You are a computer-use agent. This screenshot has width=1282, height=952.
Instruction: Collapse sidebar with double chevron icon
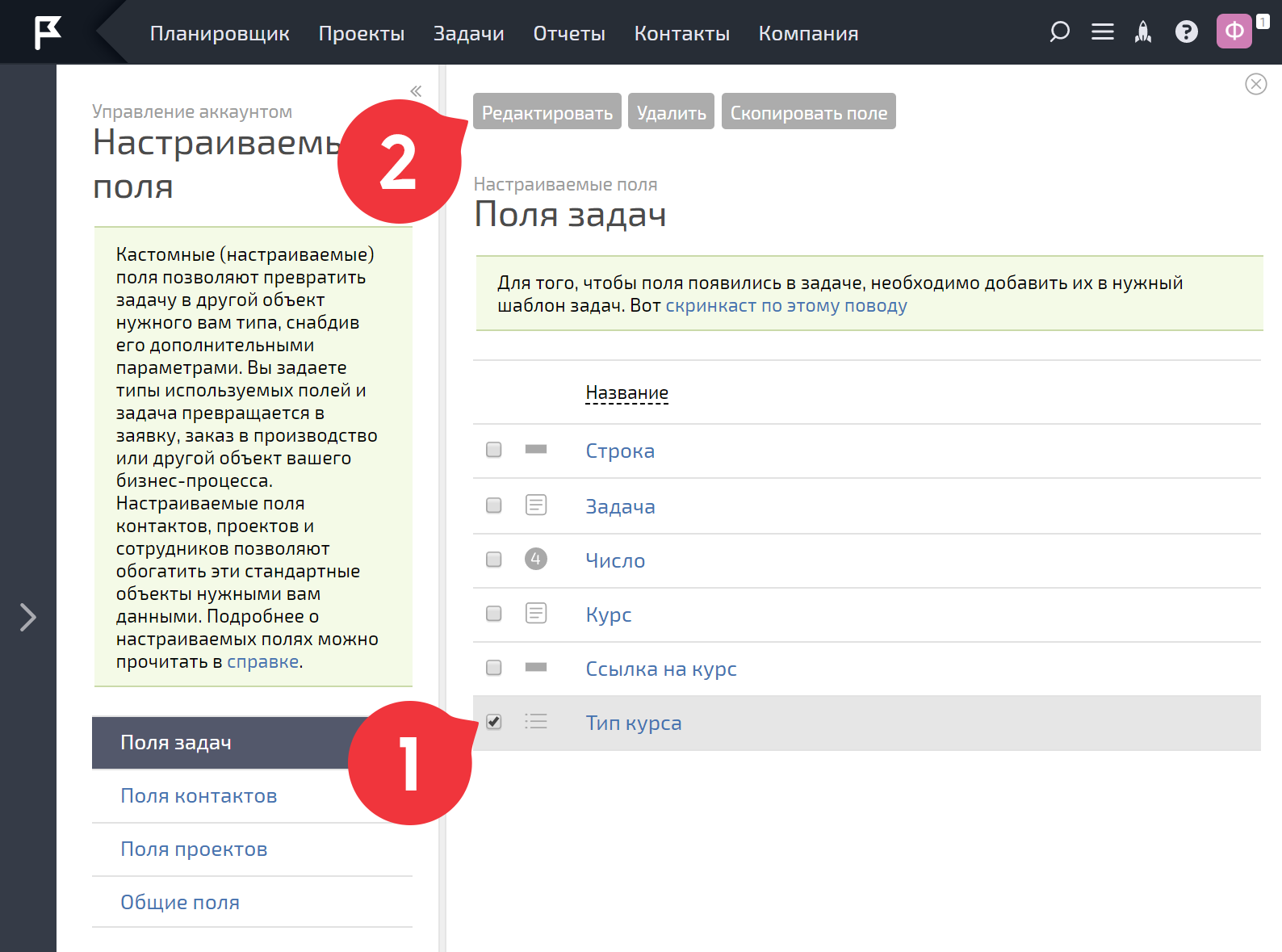[x=416, y=91]
